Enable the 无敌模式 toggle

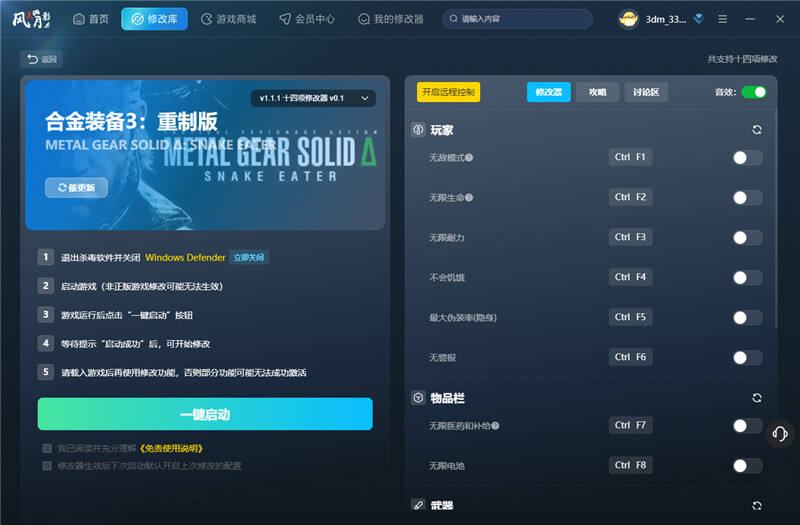coord(747,158)
